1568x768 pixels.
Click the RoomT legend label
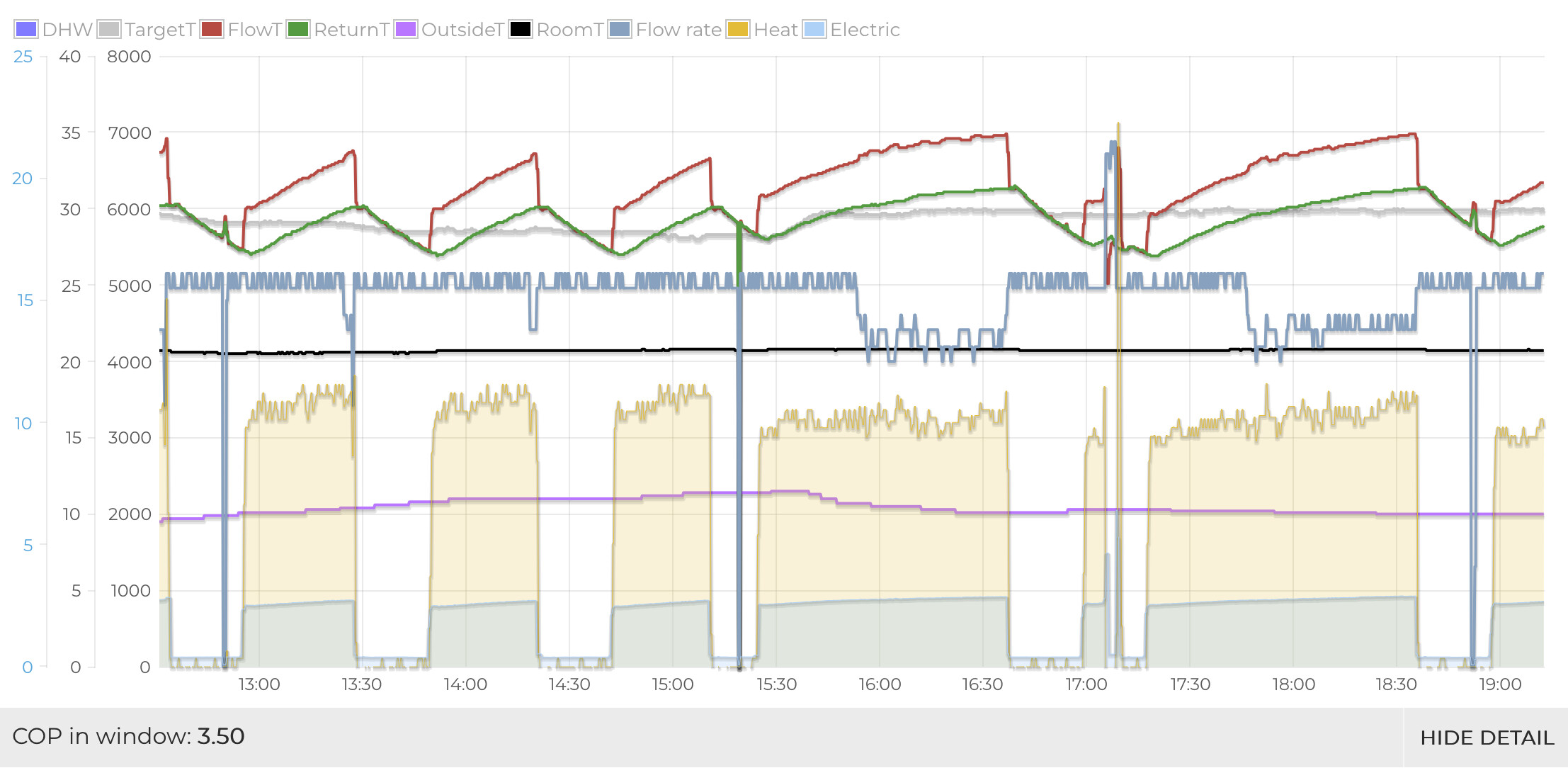coord(569,30)
